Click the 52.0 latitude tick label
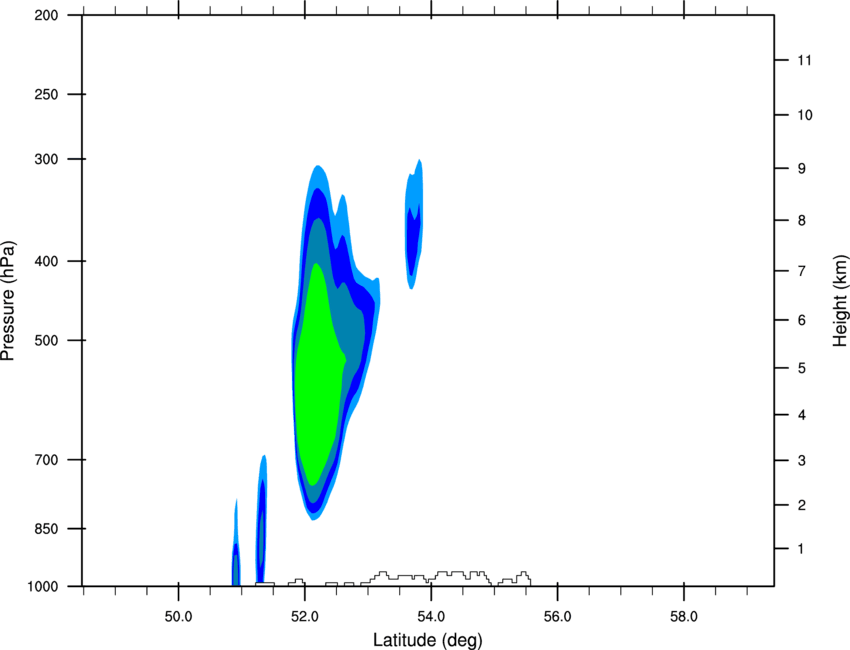The height and width of the screenshot is (650, 850). [305, 617]
